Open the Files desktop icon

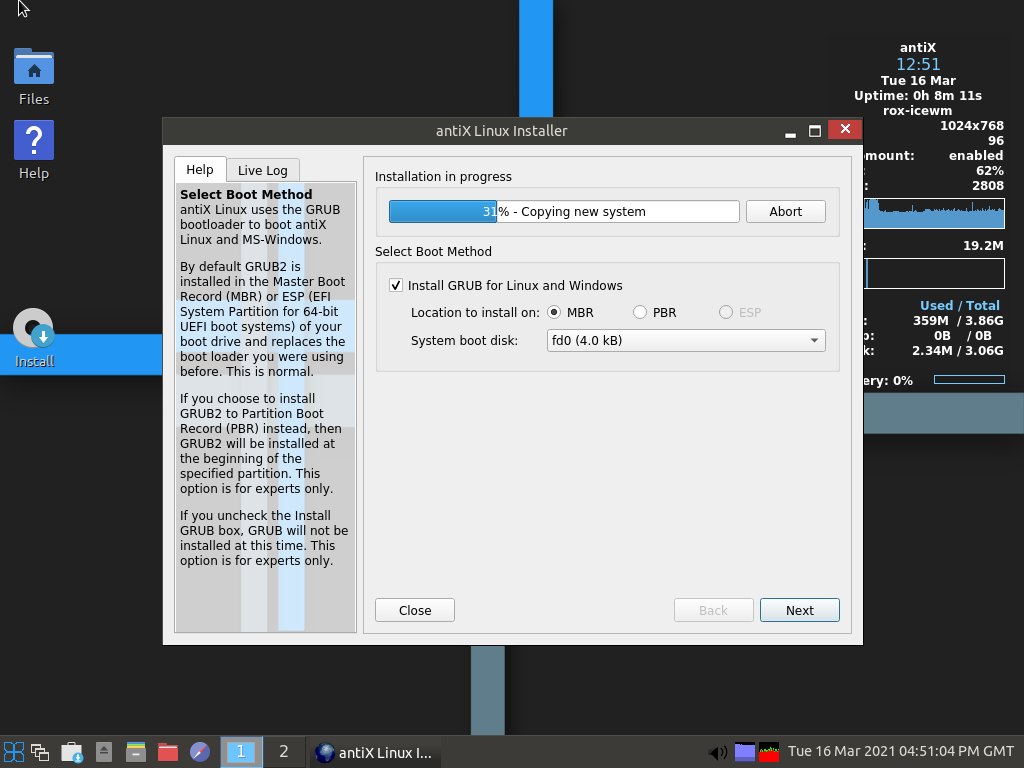coord(34,76)
